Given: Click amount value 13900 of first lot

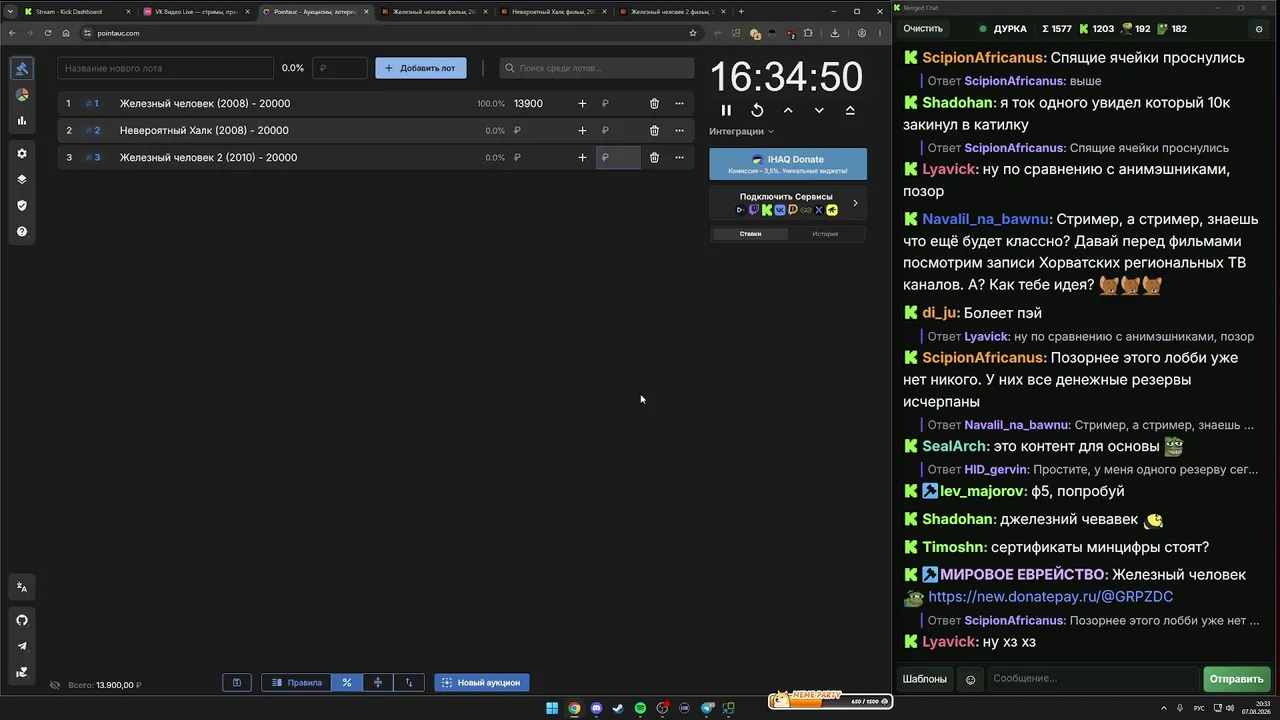Looking at the screenshot, I should pos(528,103).
